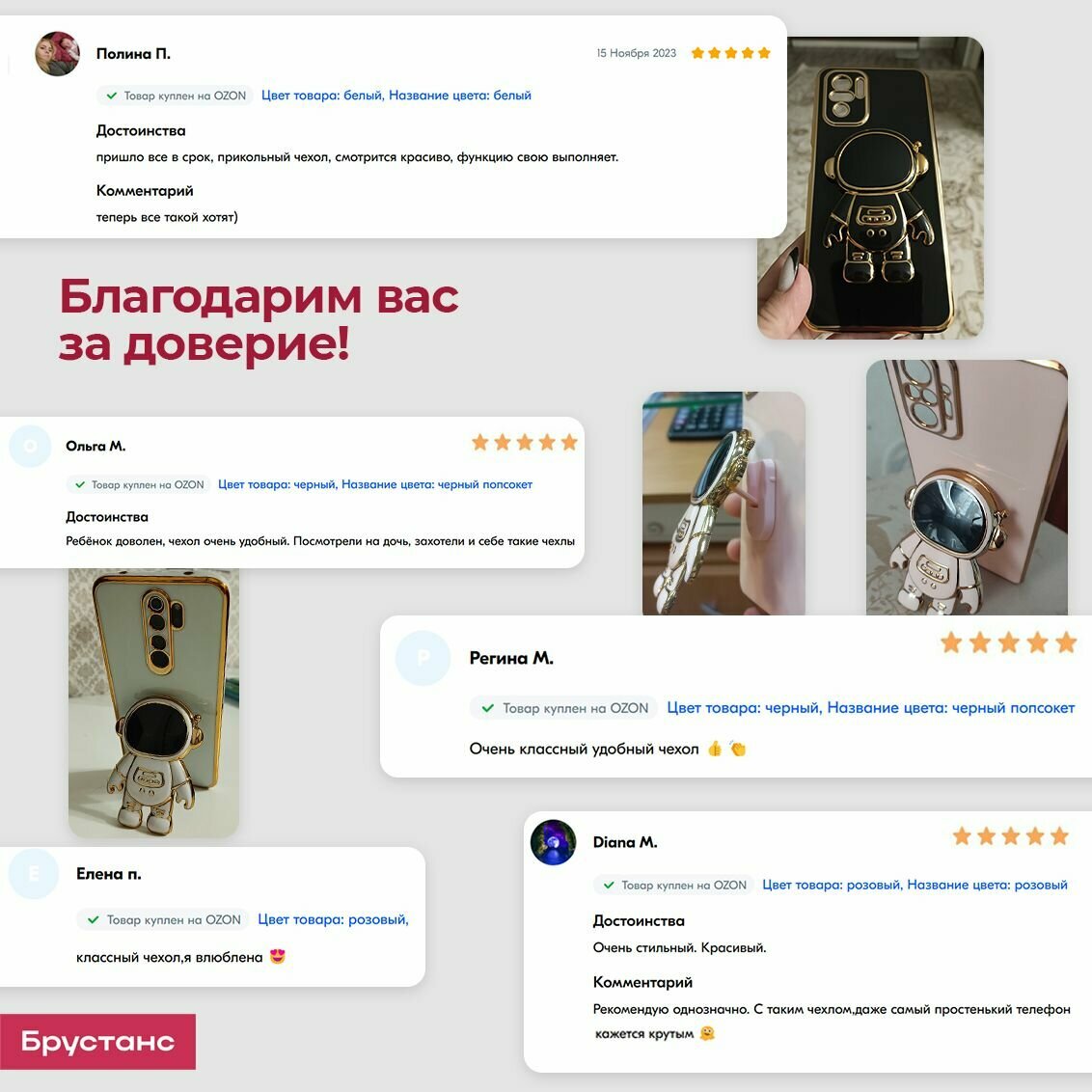The height and width of the screenshot is (1092, 1092).
Task: Click Елена п. round avatar icon
Action: tap(34, 873)
